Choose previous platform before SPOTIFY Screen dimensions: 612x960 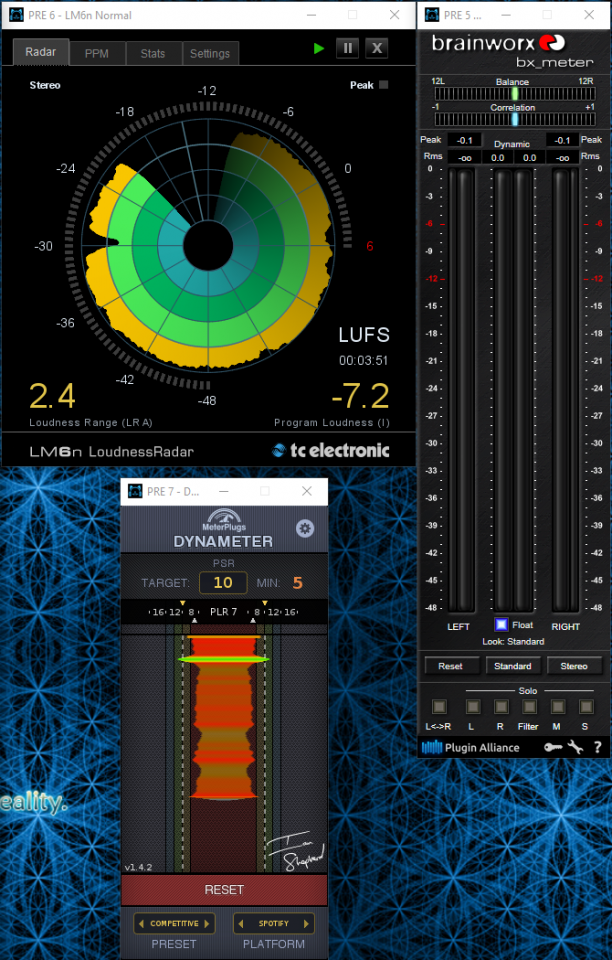241,923
